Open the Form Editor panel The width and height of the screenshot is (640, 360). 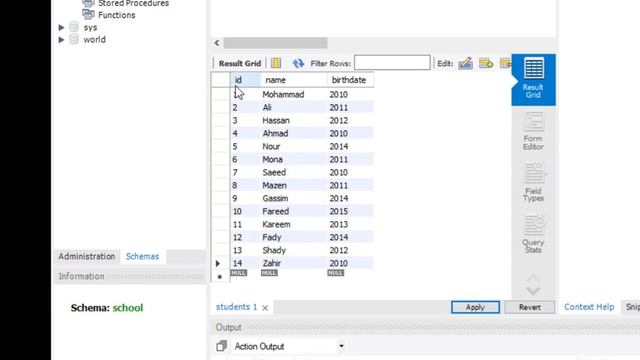tap(533, 131)
